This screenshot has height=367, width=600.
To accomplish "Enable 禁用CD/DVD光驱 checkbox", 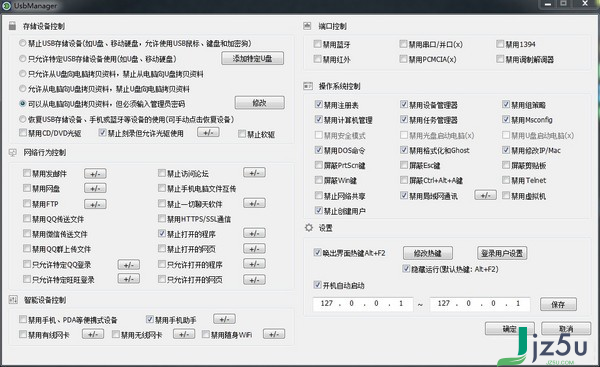I will click(x=23, y=133).
